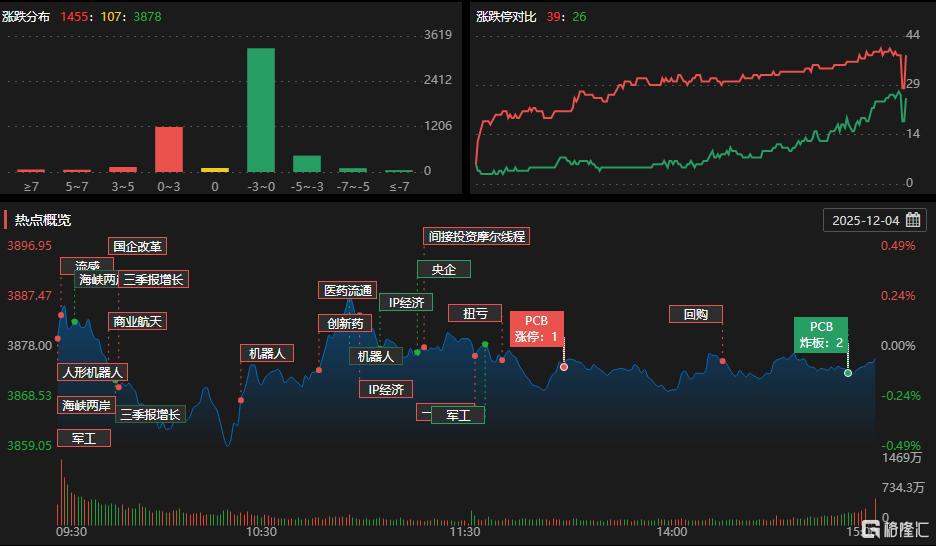
Task: Click the 扭亏 hotspot tag
Action: [x=475, y=313]
